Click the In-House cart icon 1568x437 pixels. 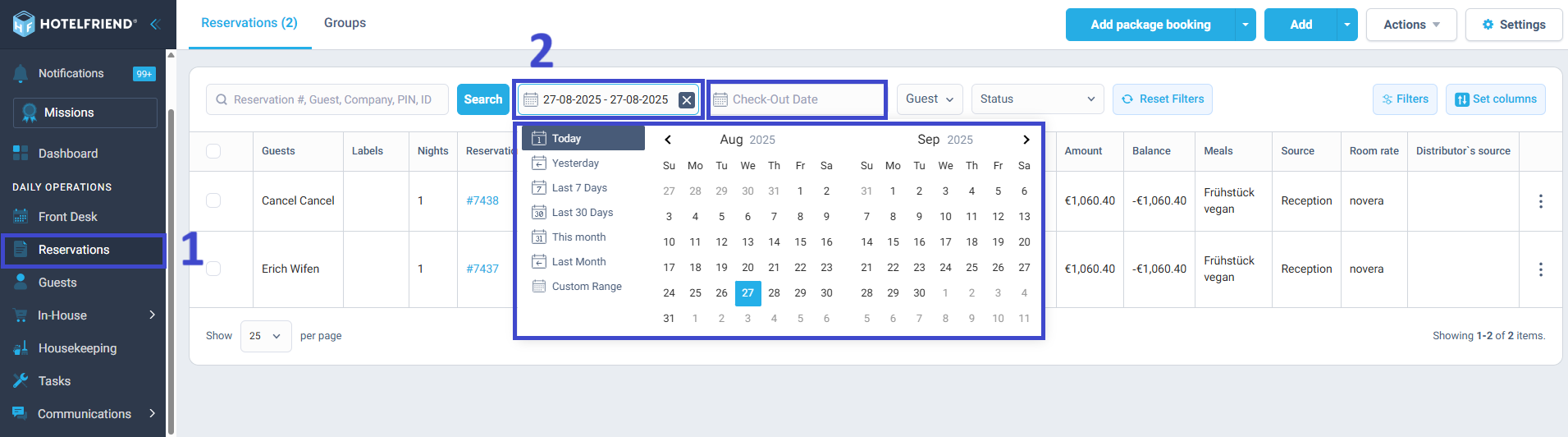click(x=21, y=315)
